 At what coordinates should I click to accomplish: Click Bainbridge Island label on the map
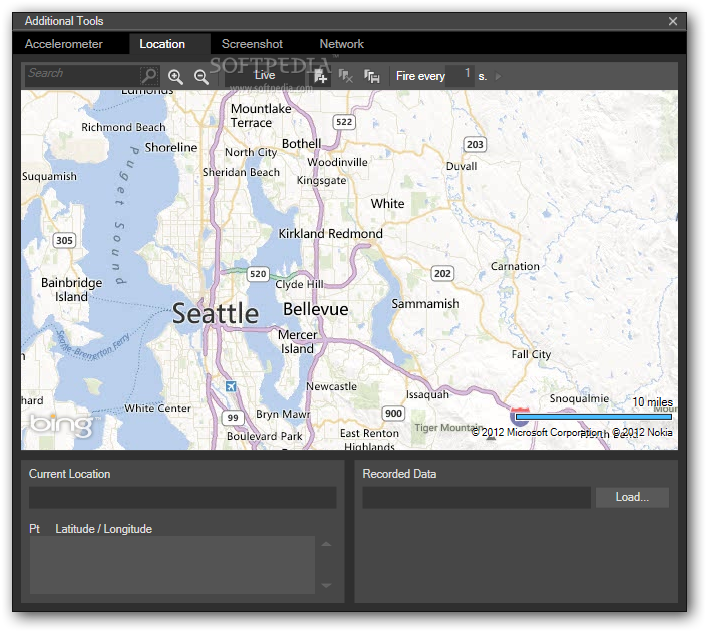pos(71,289)
